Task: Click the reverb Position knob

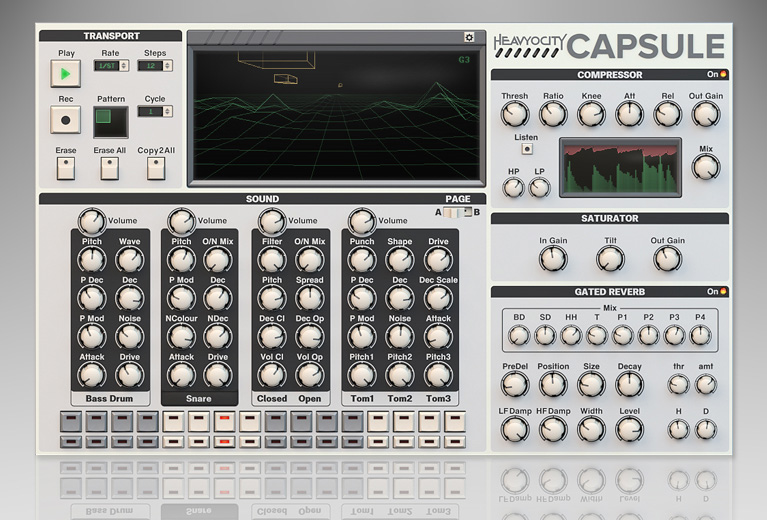Action: [x=553, y=384]
